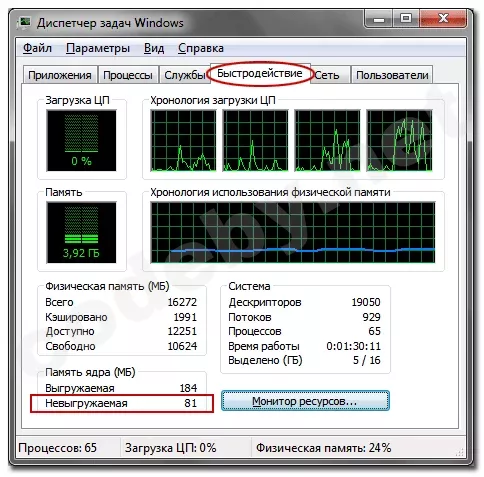Click the Task Manager title bar icon

click(x=25, y=23)
